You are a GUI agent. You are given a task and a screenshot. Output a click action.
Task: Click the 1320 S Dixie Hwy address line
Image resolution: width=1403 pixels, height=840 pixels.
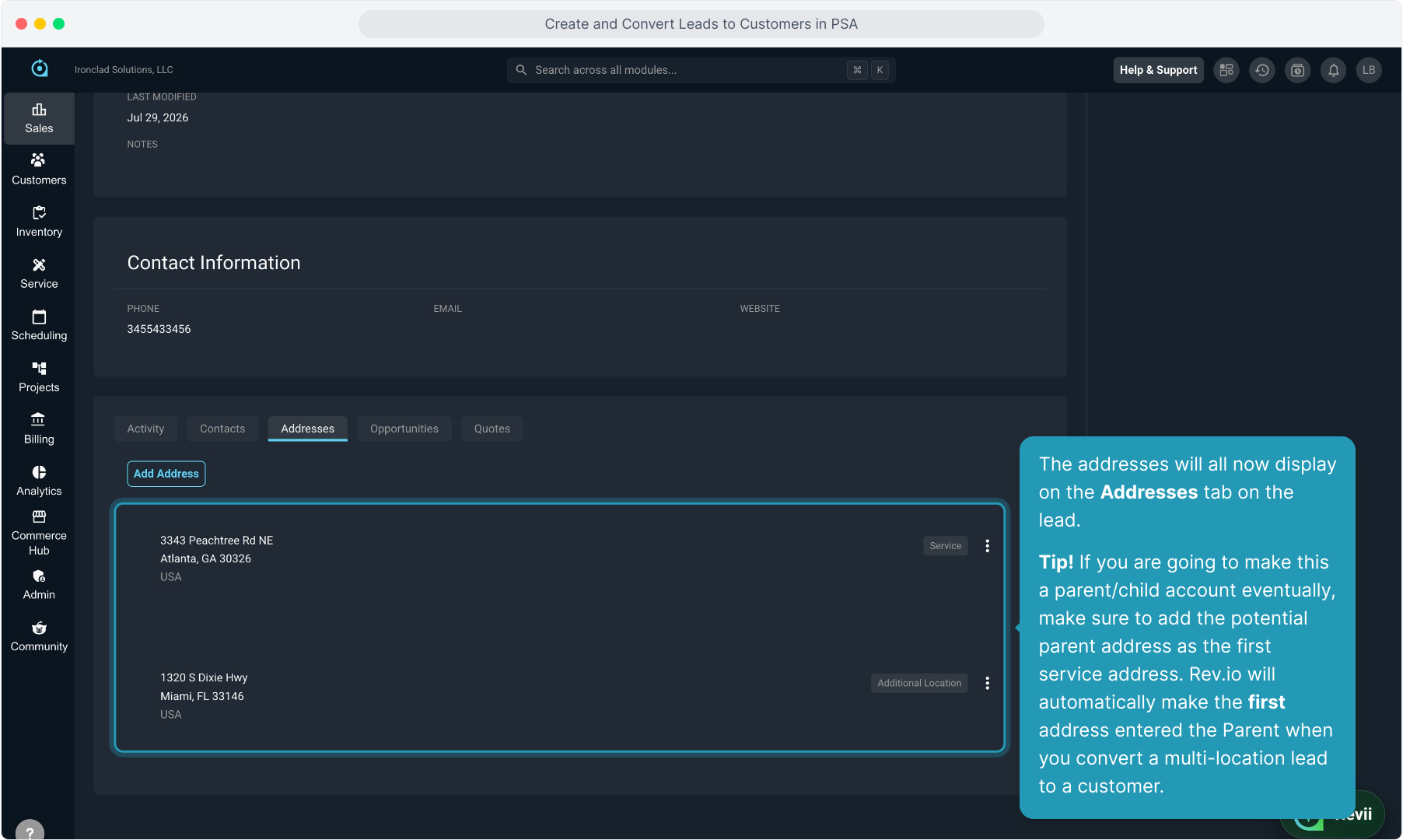coord(204,677)
